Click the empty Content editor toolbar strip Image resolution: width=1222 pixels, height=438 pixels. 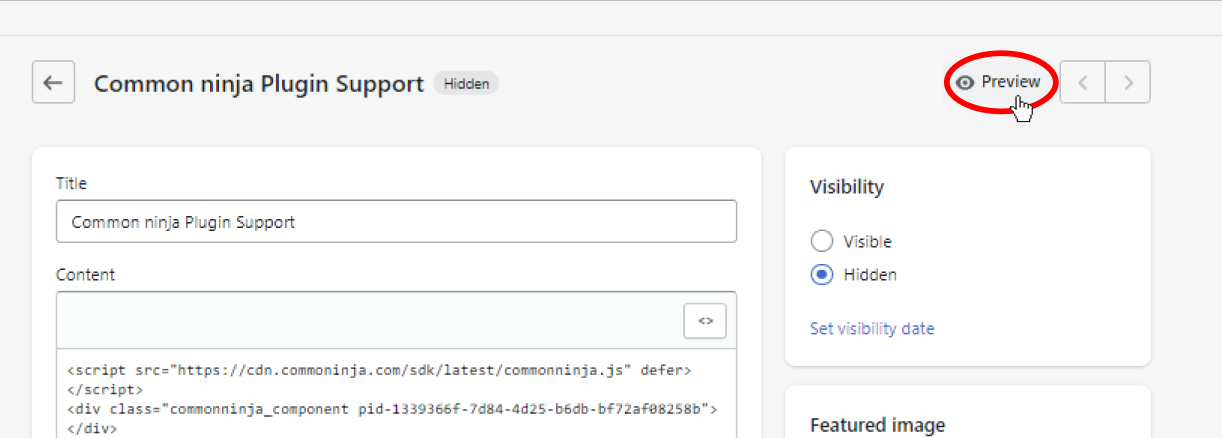point(370,321)
